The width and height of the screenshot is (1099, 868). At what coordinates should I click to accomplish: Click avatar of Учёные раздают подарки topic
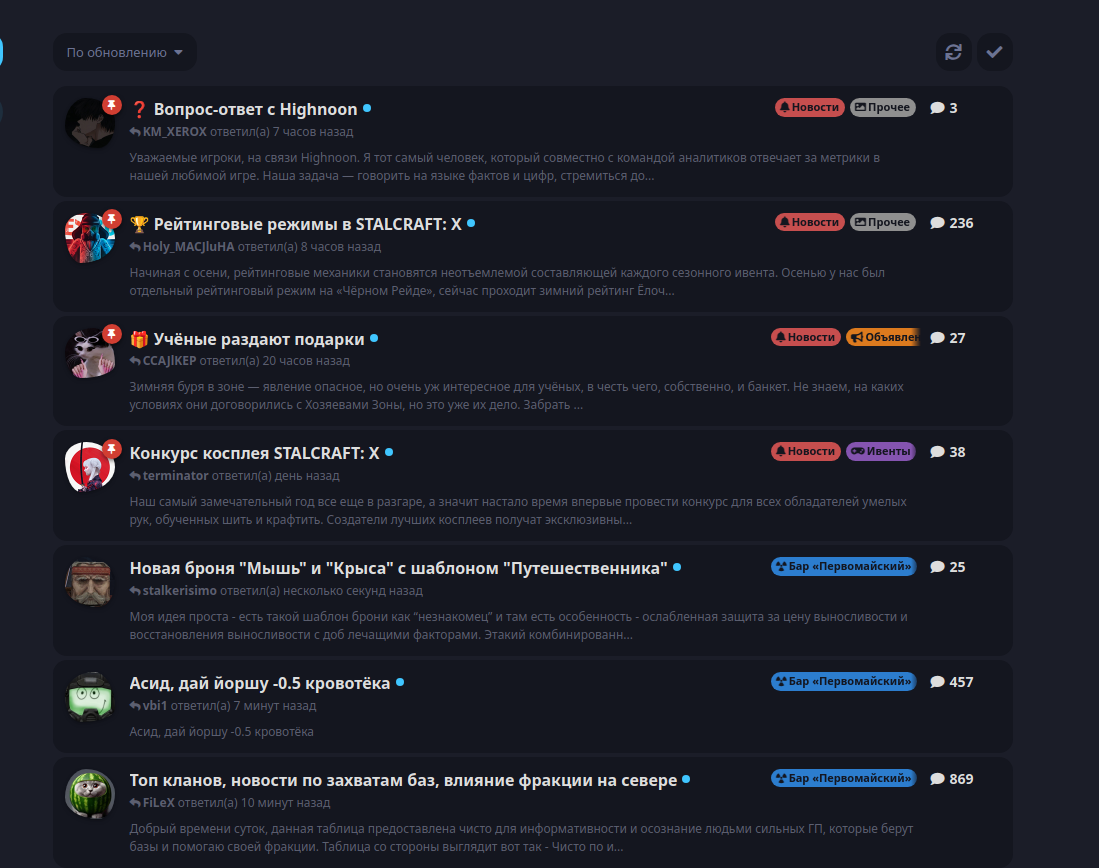90,353
